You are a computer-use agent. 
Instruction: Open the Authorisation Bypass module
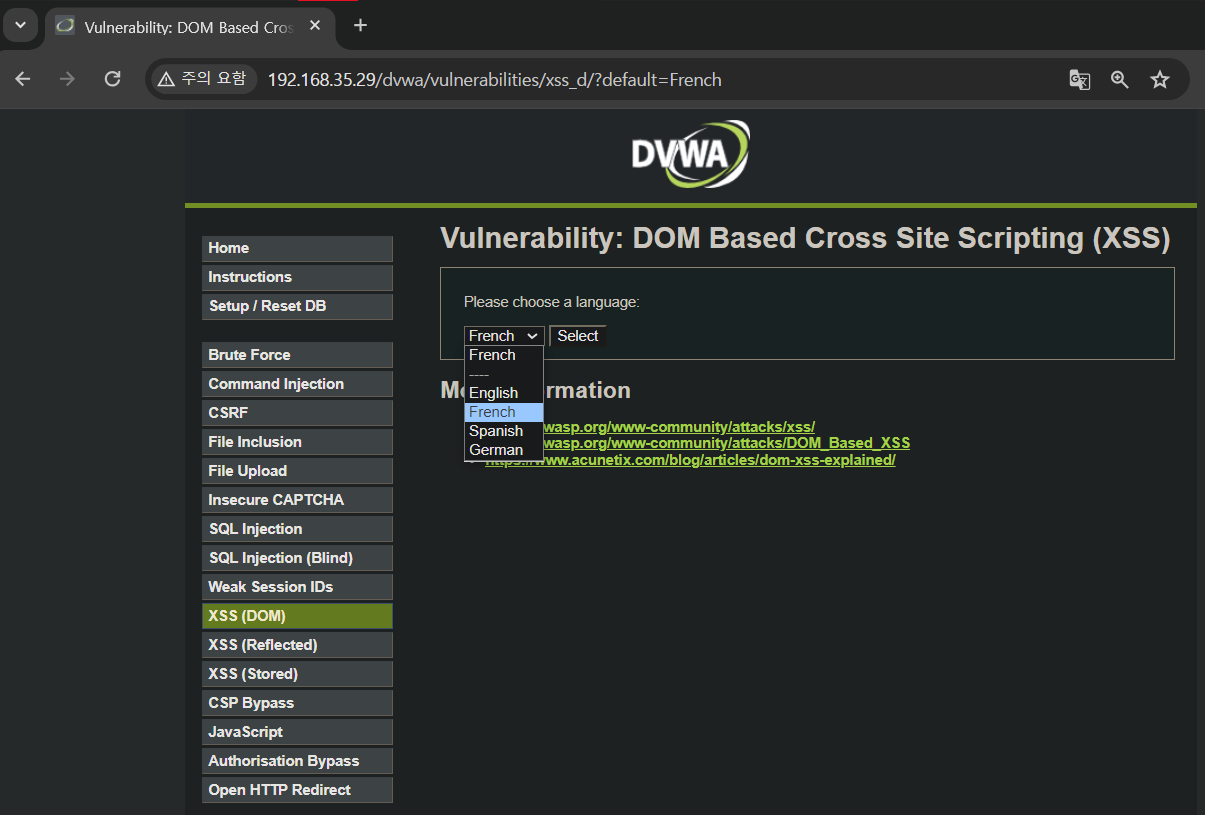(297, 761)
